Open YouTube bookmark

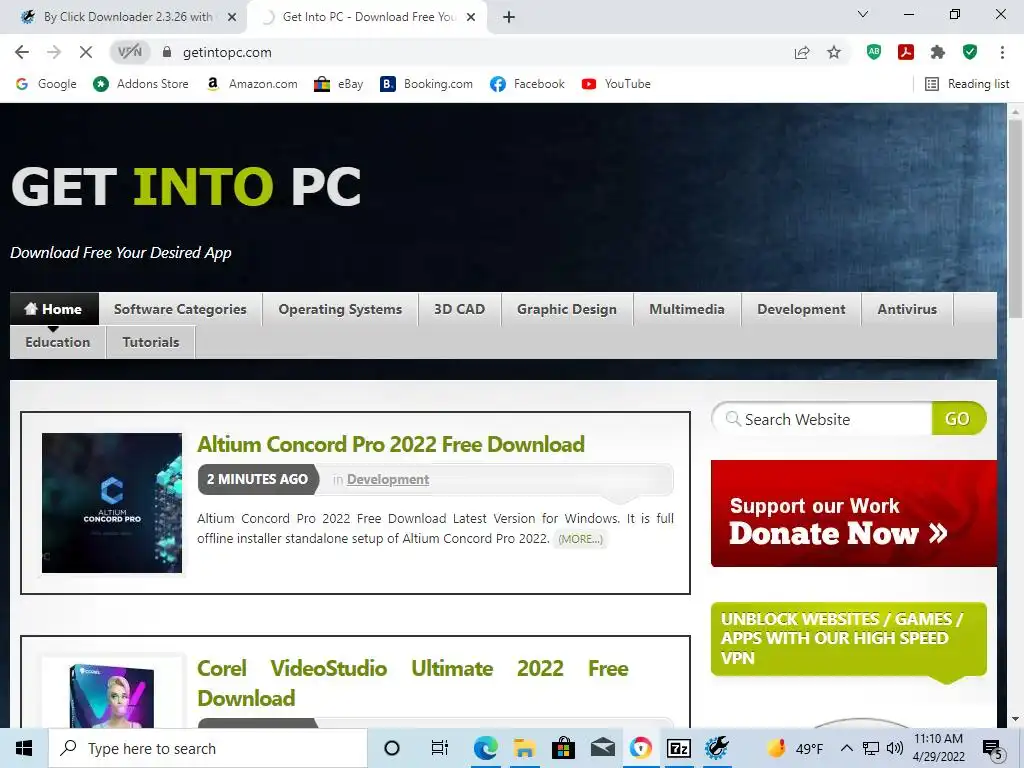[x=616, y=84]
